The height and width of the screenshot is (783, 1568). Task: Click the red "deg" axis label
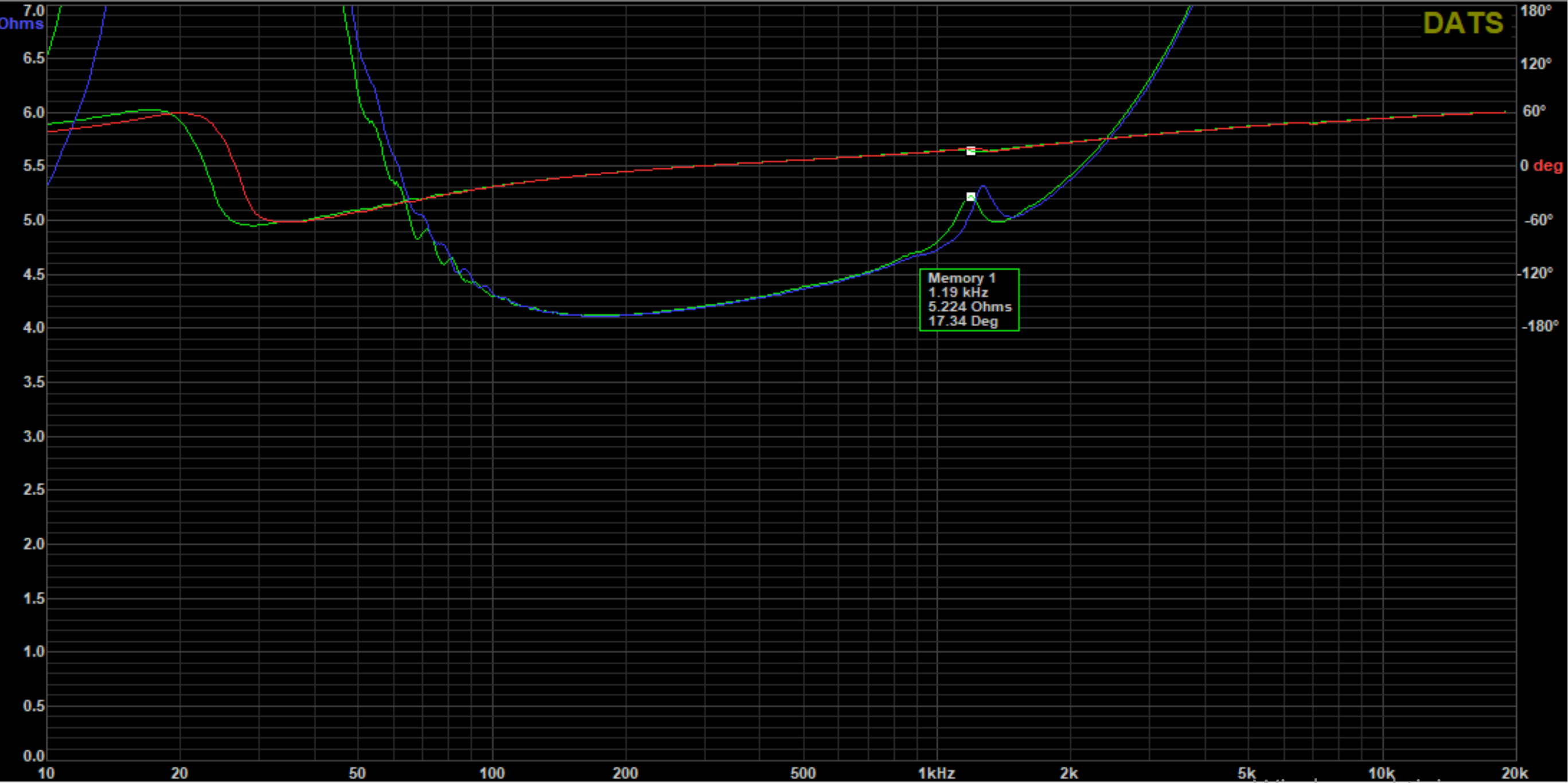point(1548,166)
